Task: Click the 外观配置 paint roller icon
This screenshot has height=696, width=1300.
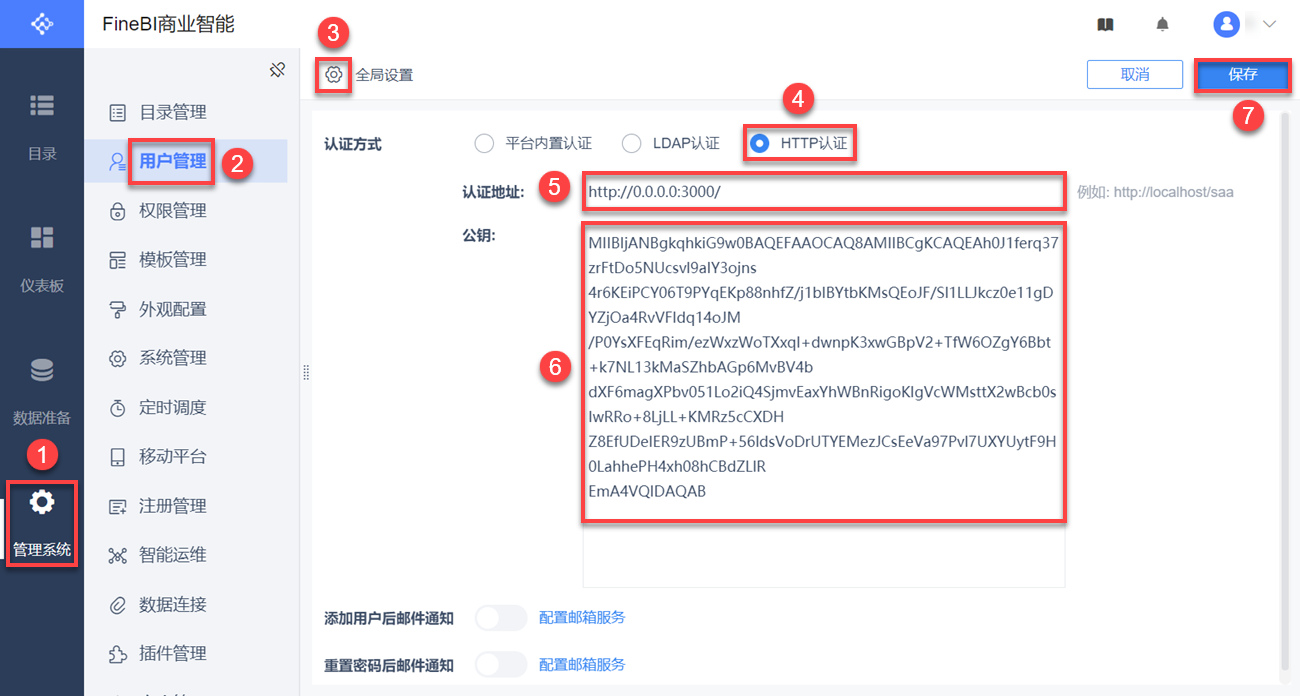Action: coord(118,309)
